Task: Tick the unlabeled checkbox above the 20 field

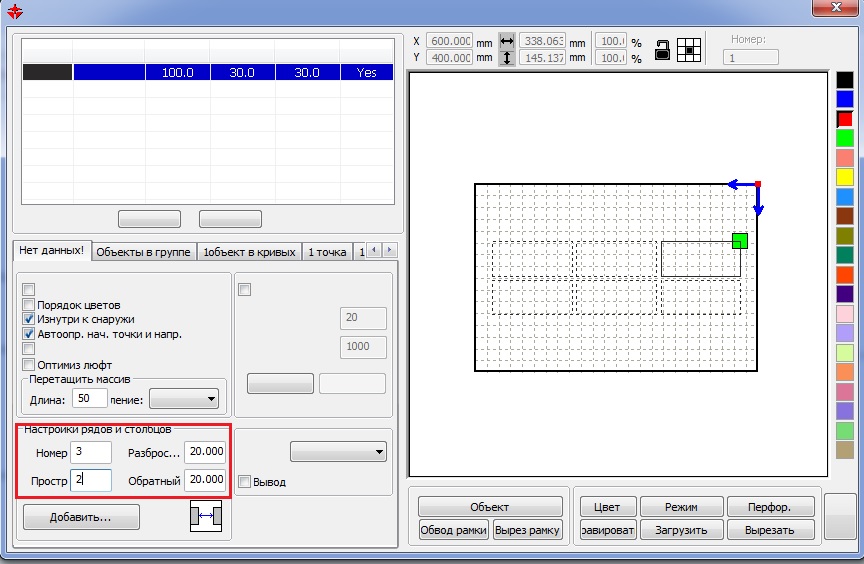Action: pos(245,289)
